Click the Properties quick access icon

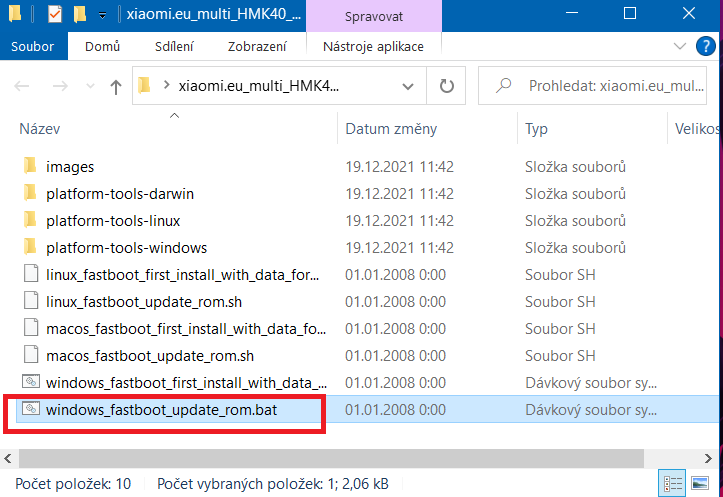(x=54, y=14)
